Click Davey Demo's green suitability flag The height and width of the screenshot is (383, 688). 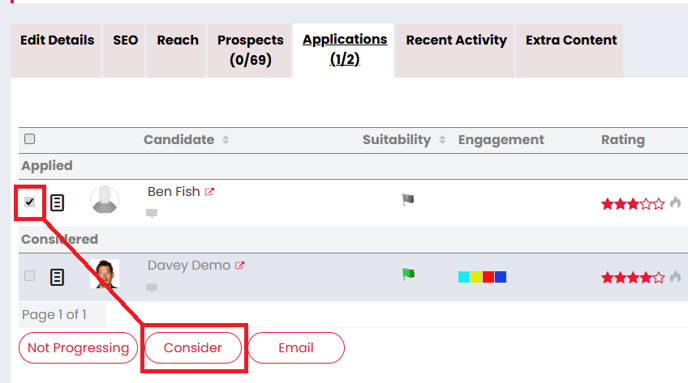tap(408, 274)
